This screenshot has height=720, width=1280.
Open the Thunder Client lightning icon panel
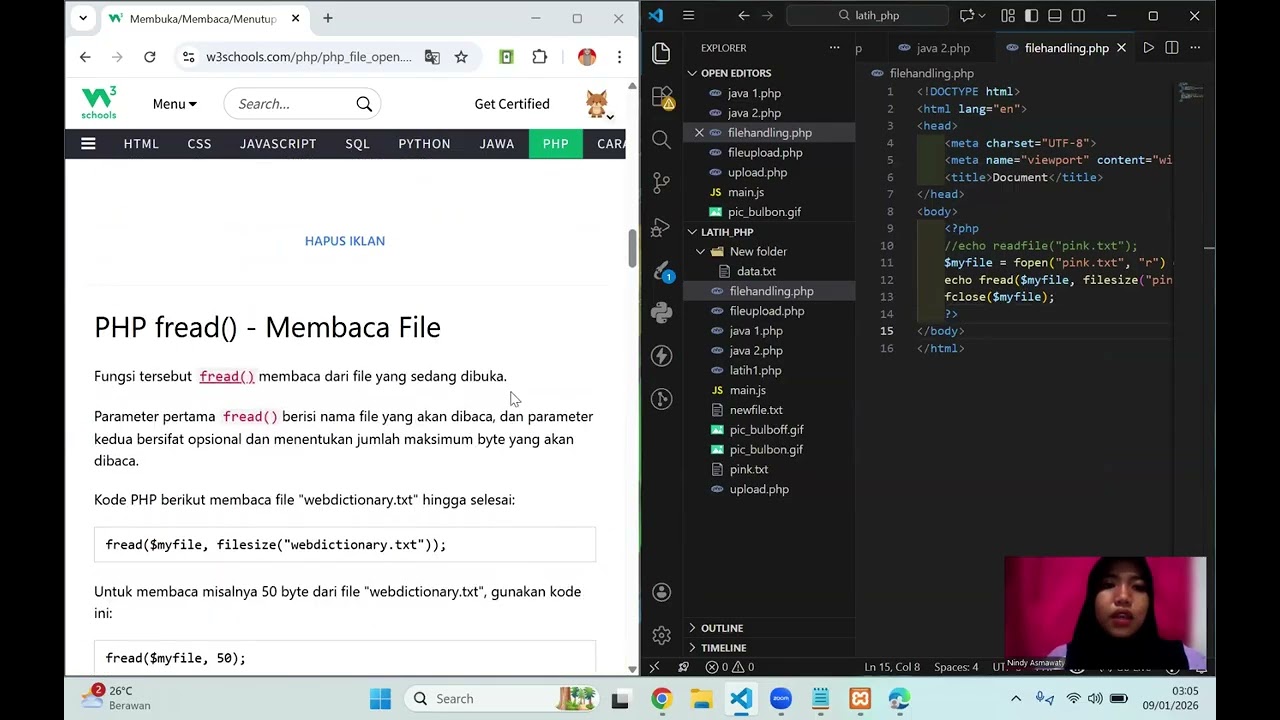(x=661, y=356)
